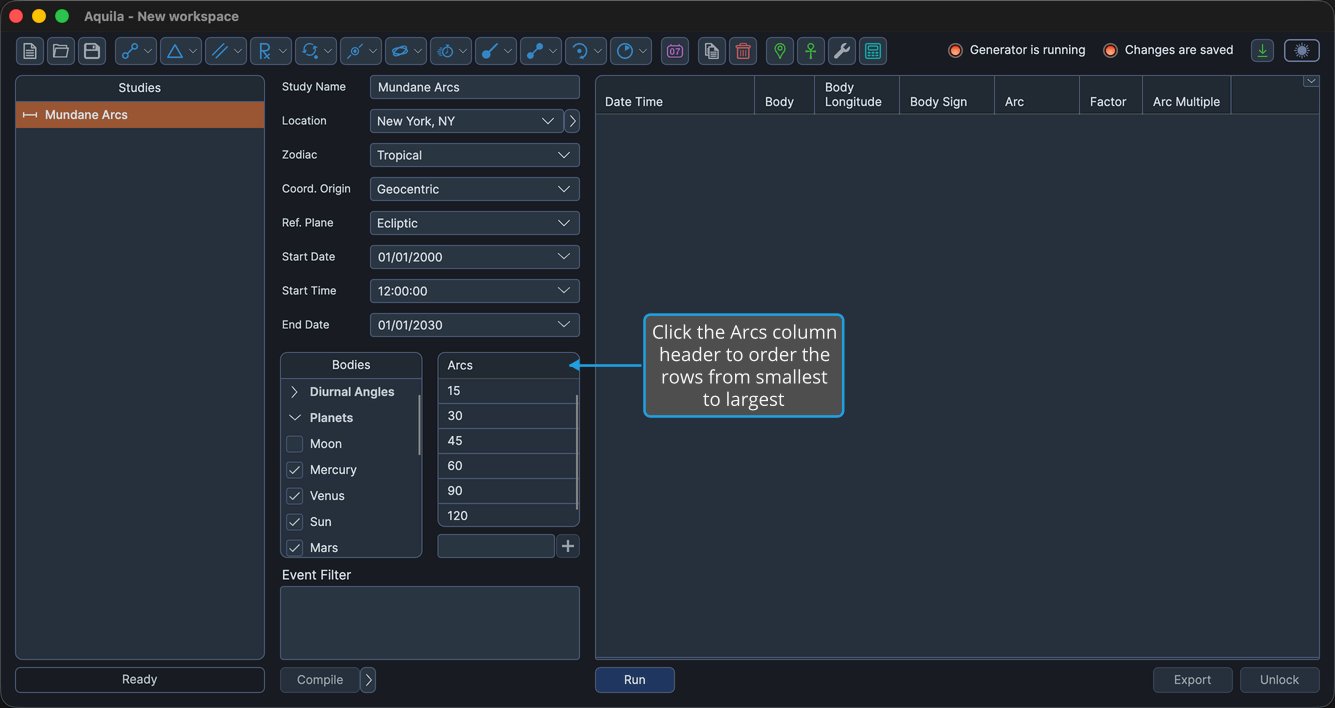Viewport: 1335px width, 708px height.
Task: Uncheck the Sun checkbox
Action: coord(295,522)
